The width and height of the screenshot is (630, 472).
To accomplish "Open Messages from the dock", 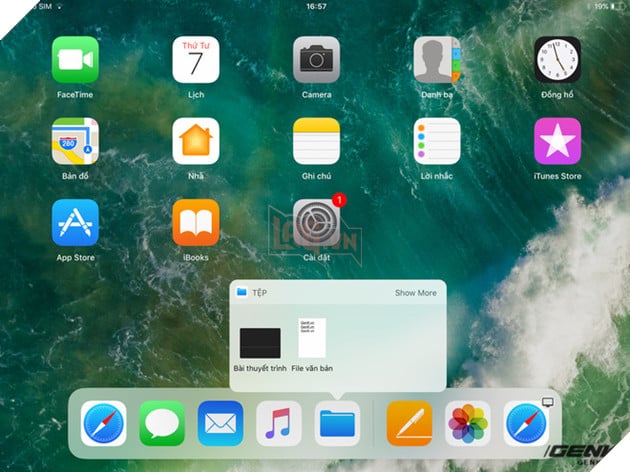I will [162, 423].
